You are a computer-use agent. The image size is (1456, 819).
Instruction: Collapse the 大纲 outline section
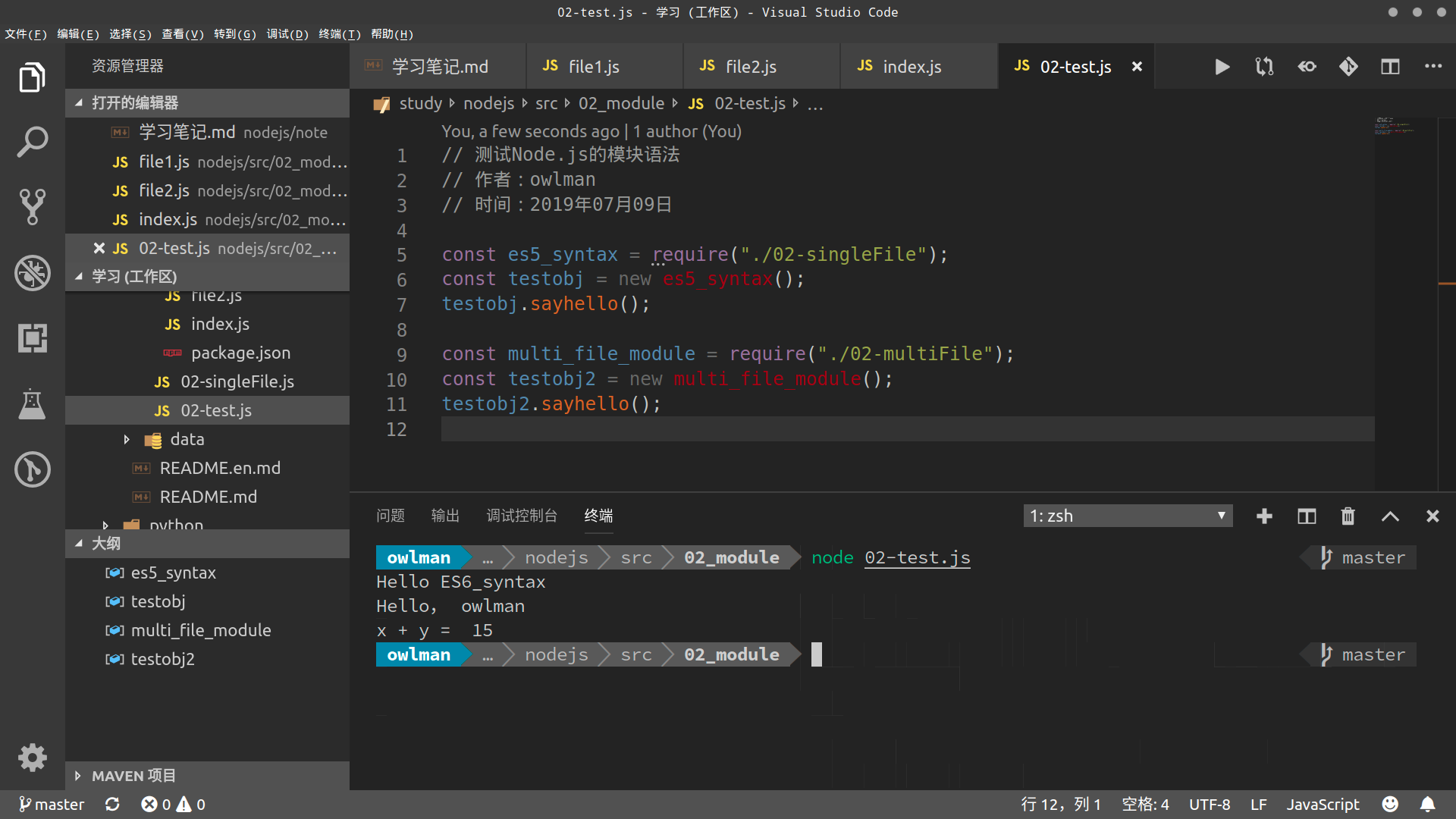207,543
